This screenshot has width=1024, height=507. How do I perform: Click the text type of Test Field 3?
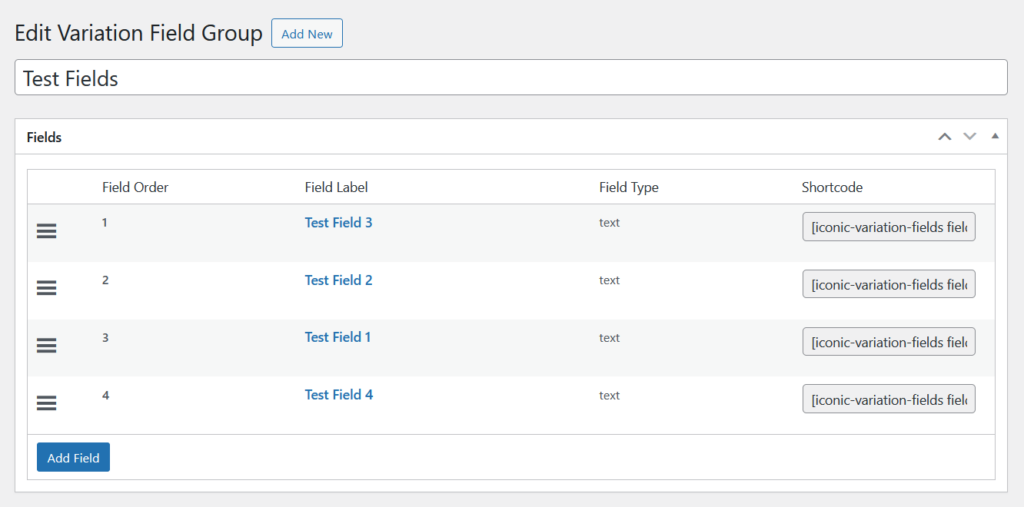609,223
